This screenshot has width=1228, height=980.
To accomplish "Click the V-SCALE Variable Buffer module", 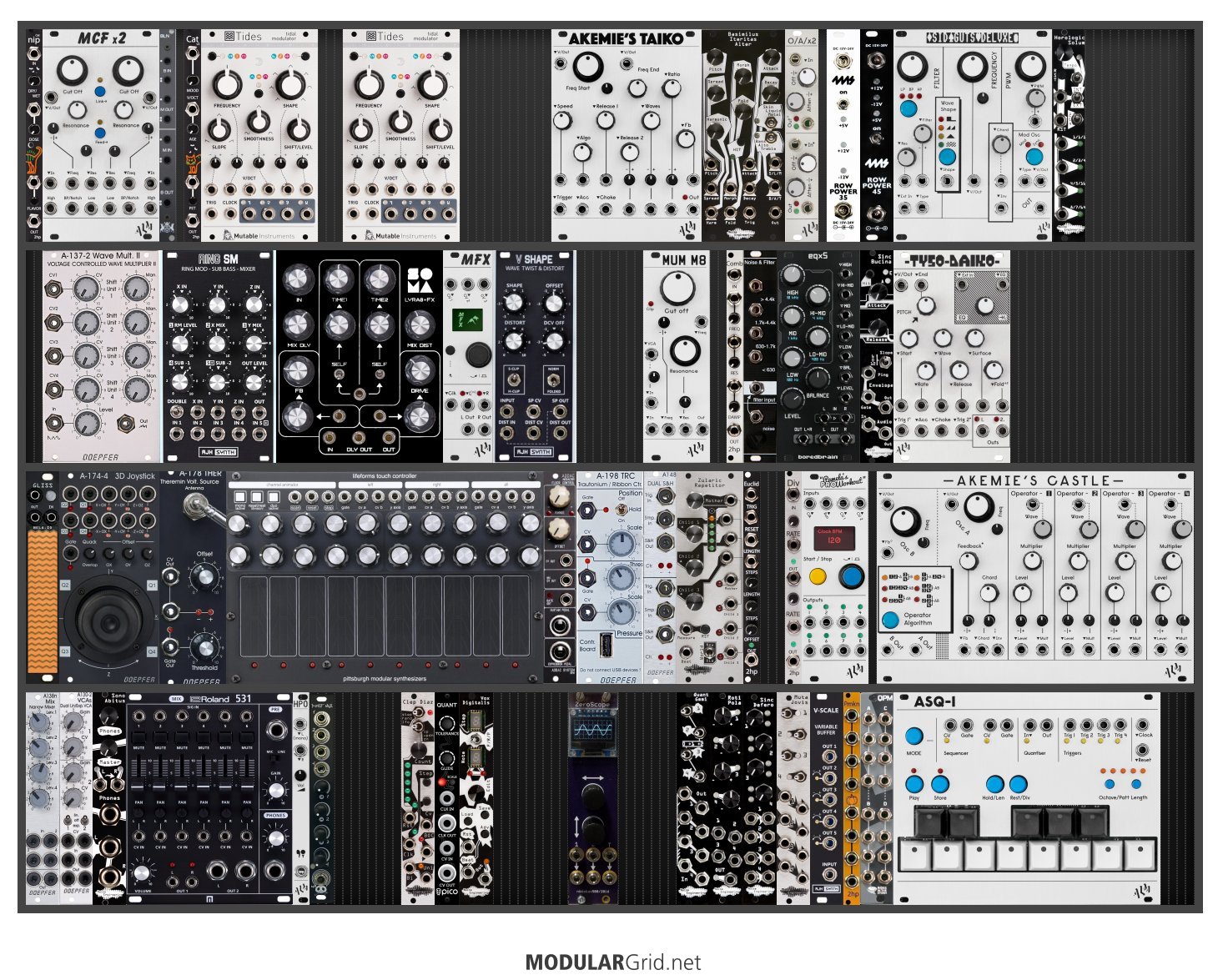I will pyautogui.click(x=827, y=798).
